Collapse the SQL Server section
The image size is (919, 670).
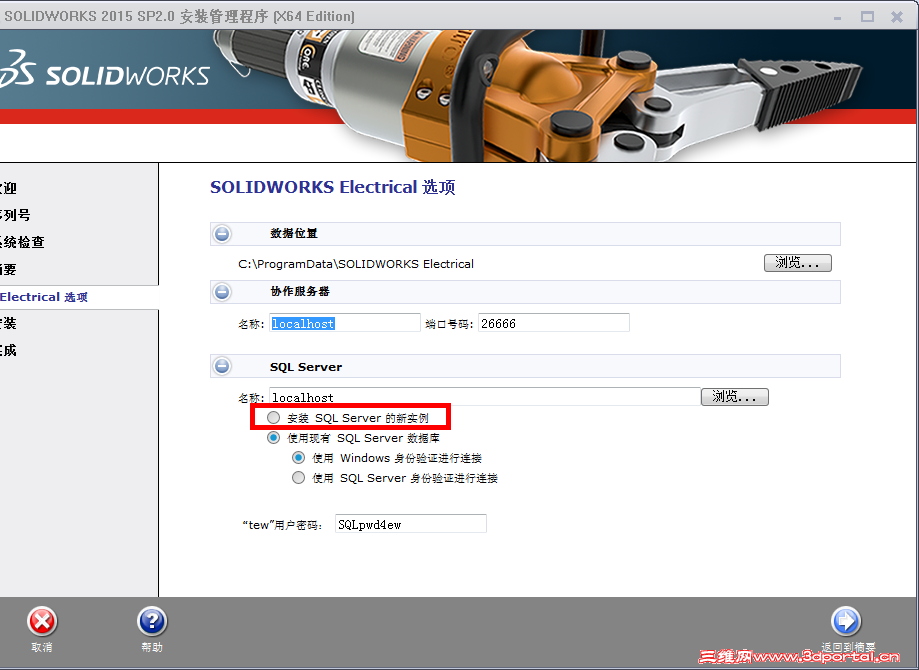(222, 366)
